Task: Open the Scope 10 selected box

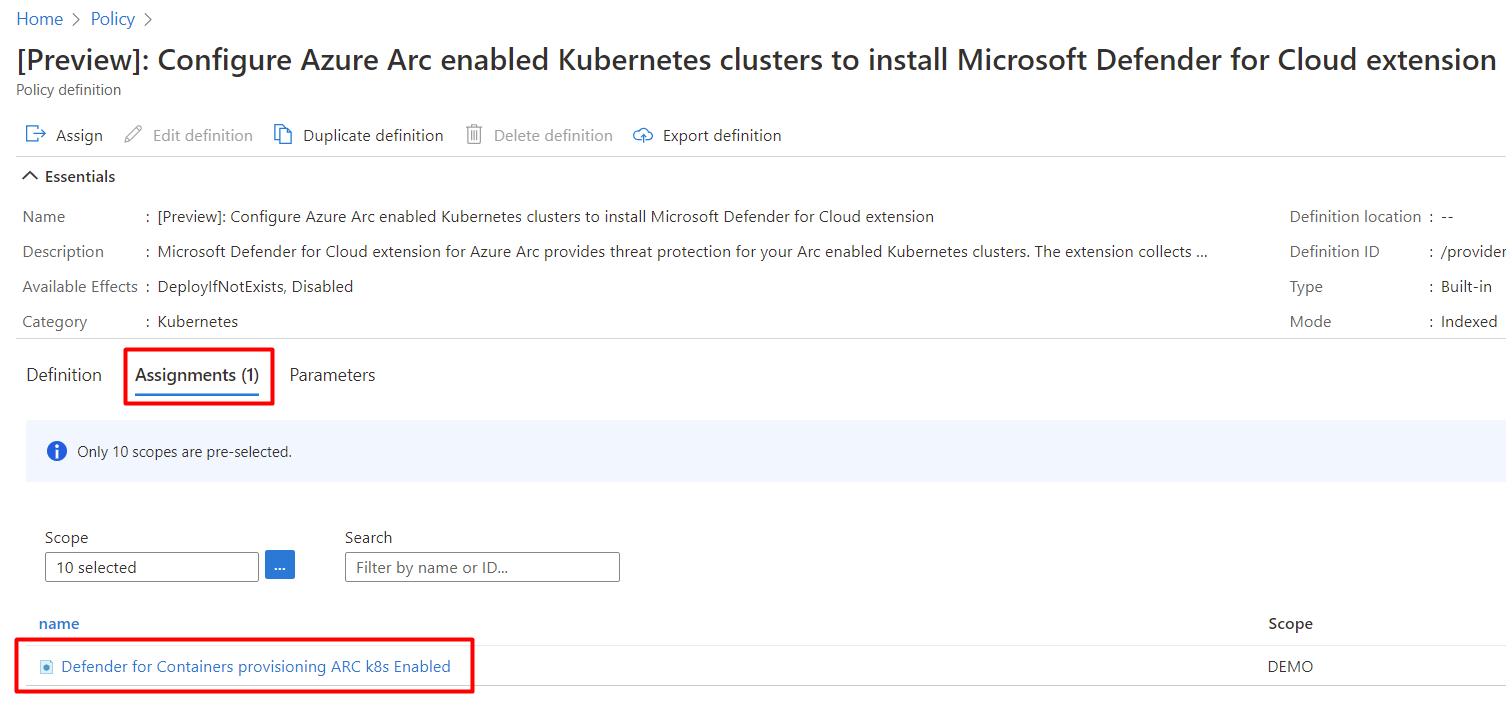Action: tap(152, 567)
